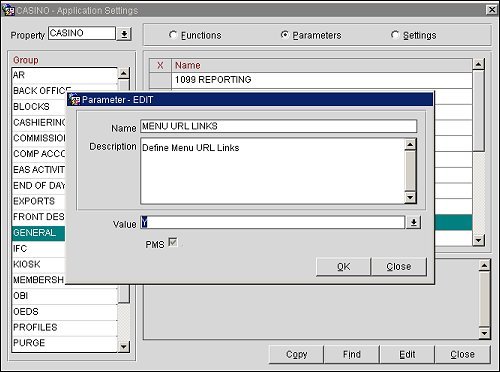Click Close in the Parameter EDIT dialog
Viewport: 500px width, 372px height.
[x=399, y=267]
